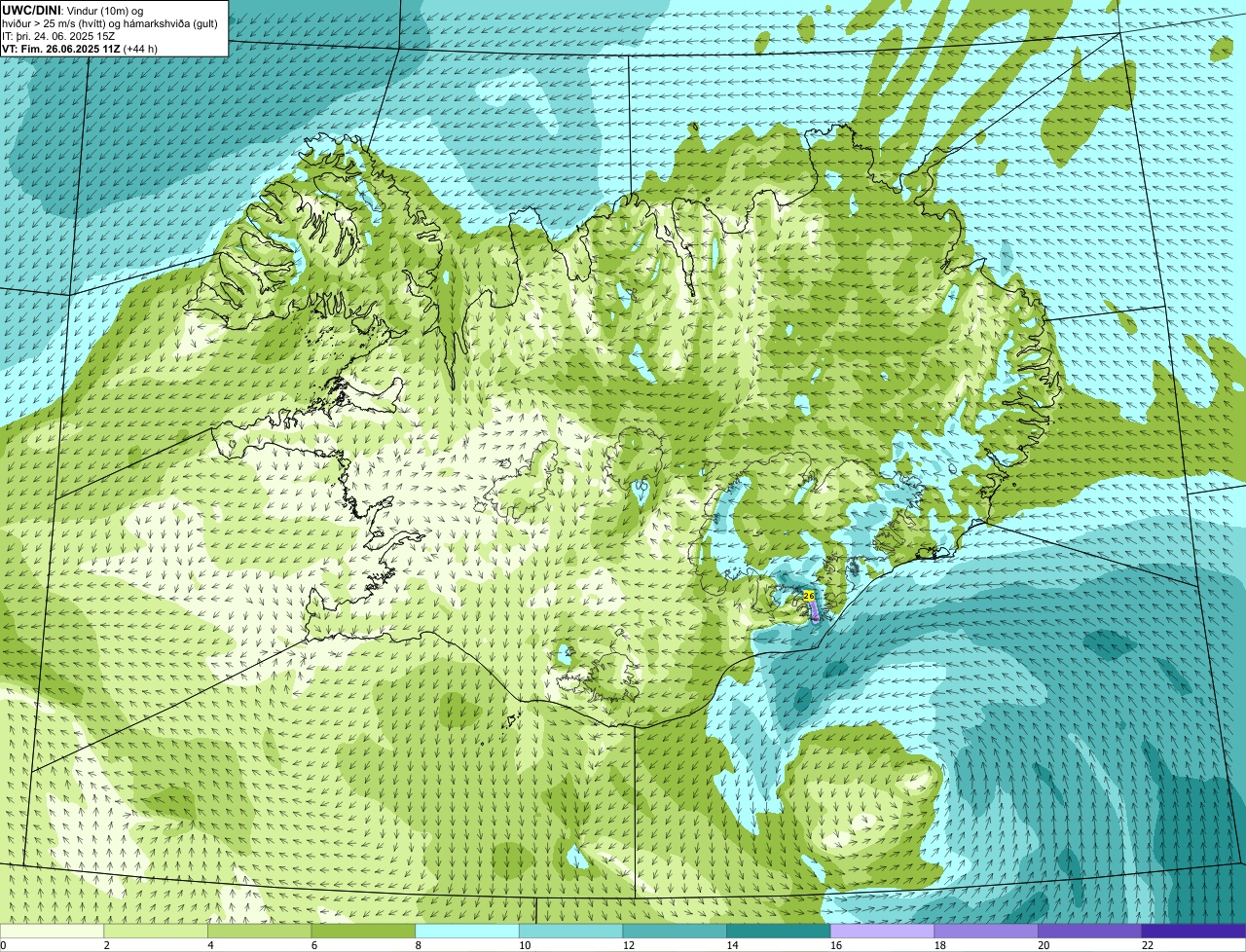Click the scale label "2"
The height and width of the screenshot is (952, 1246).
(x=106, y=945)
